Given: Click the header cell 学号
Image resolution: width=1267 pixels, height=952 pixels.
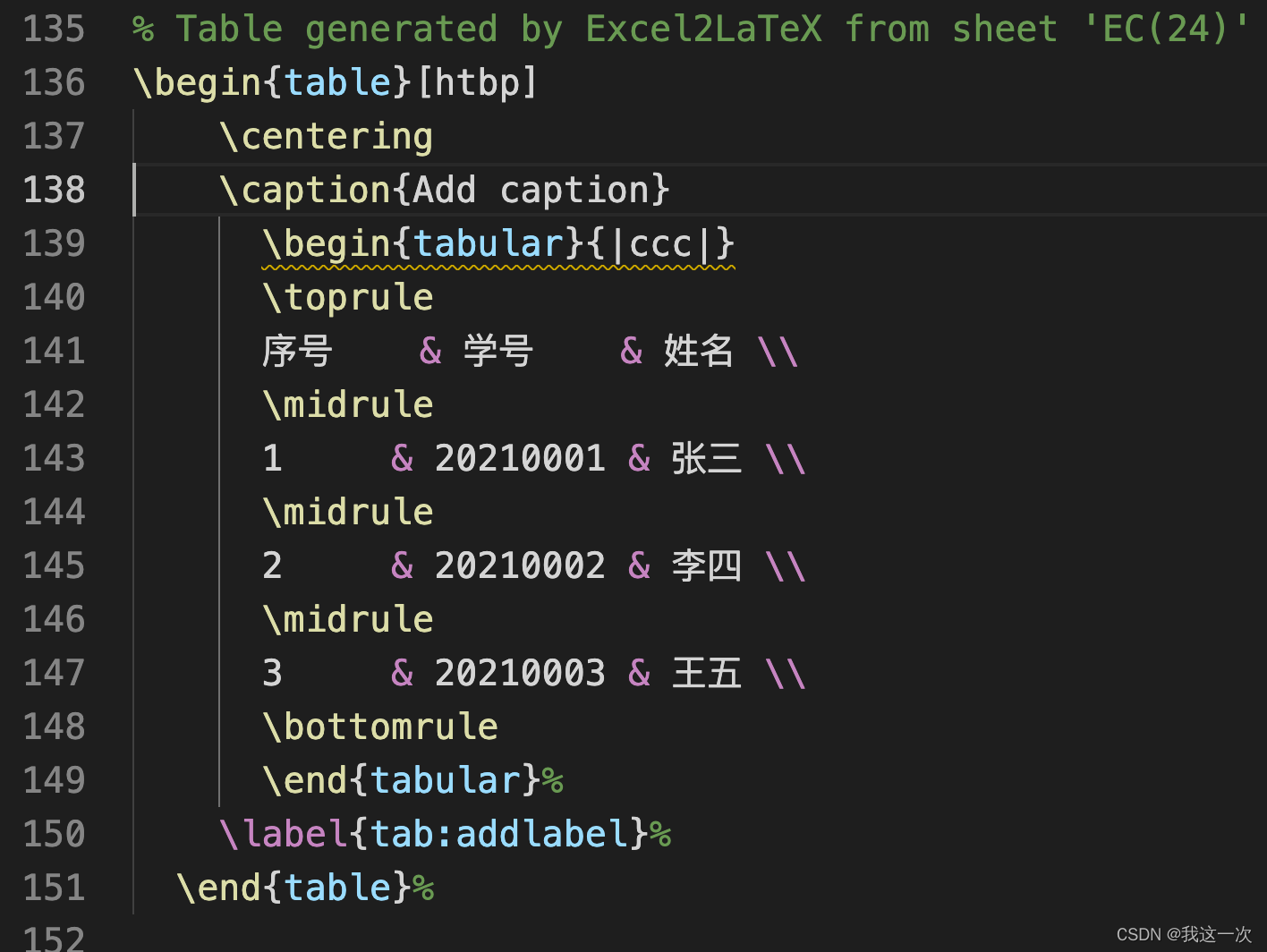Looking at the screenshot, I should tap(498, 351).
